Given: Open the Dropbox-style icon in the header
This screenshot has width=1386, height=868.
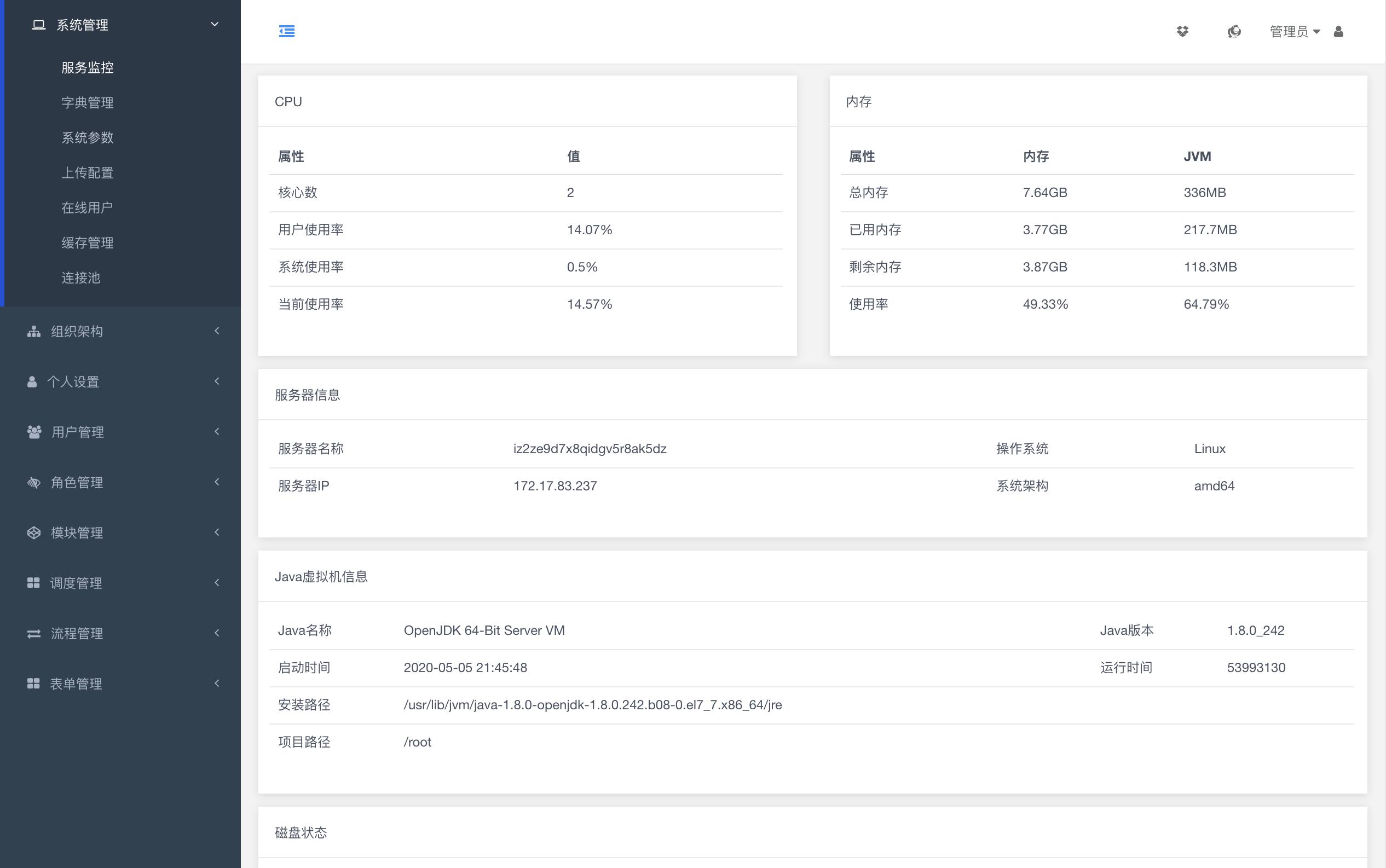Looking at the screenshot, I should point(1184,31).
